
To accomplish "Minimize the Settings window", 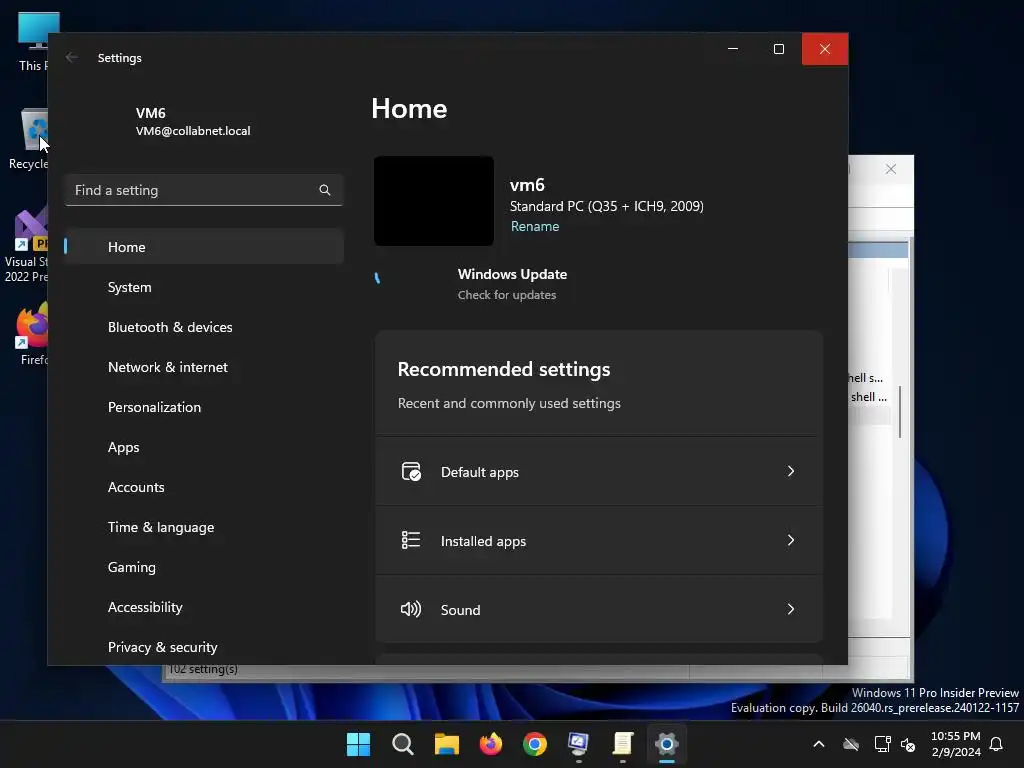I will tap(733, 49).
